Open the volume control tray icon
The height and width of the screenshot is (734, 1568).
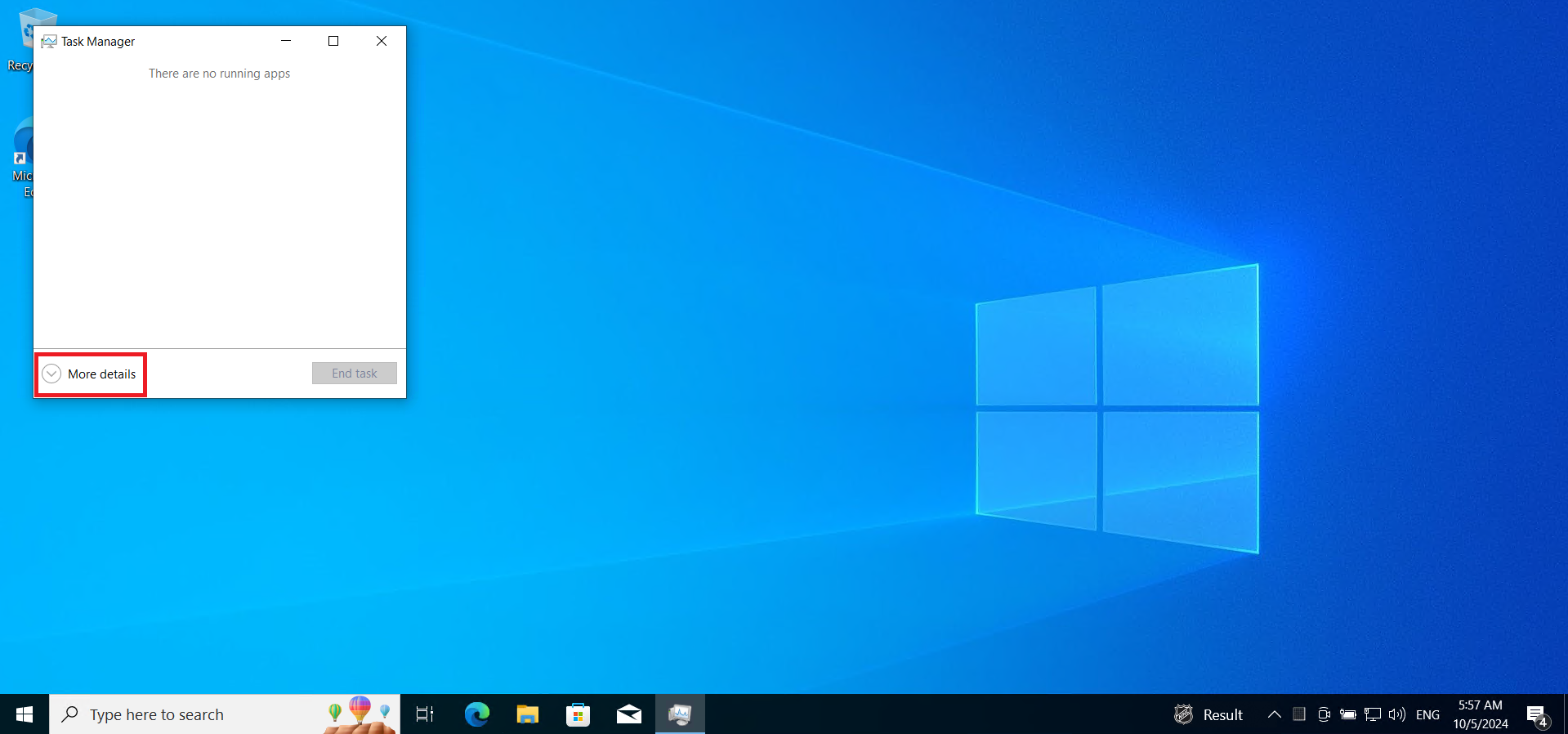1397,714
